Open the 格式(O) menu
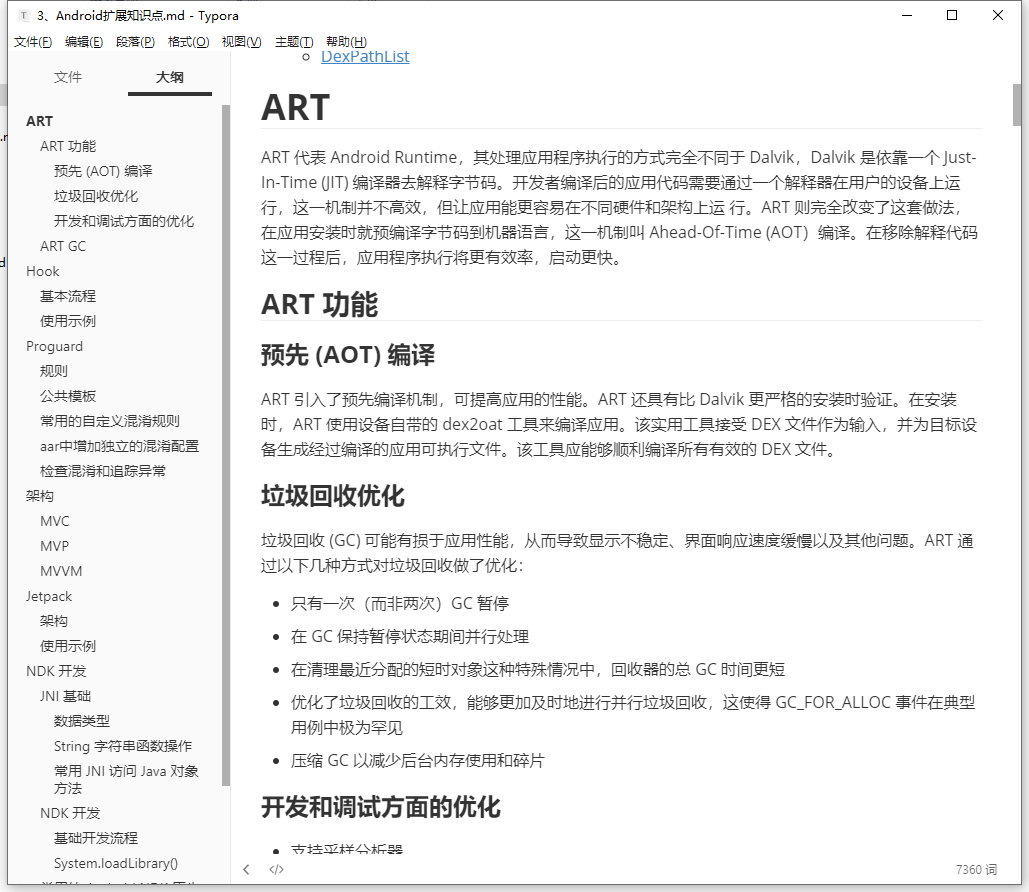The image size is (1029, 892). (188, 42)
